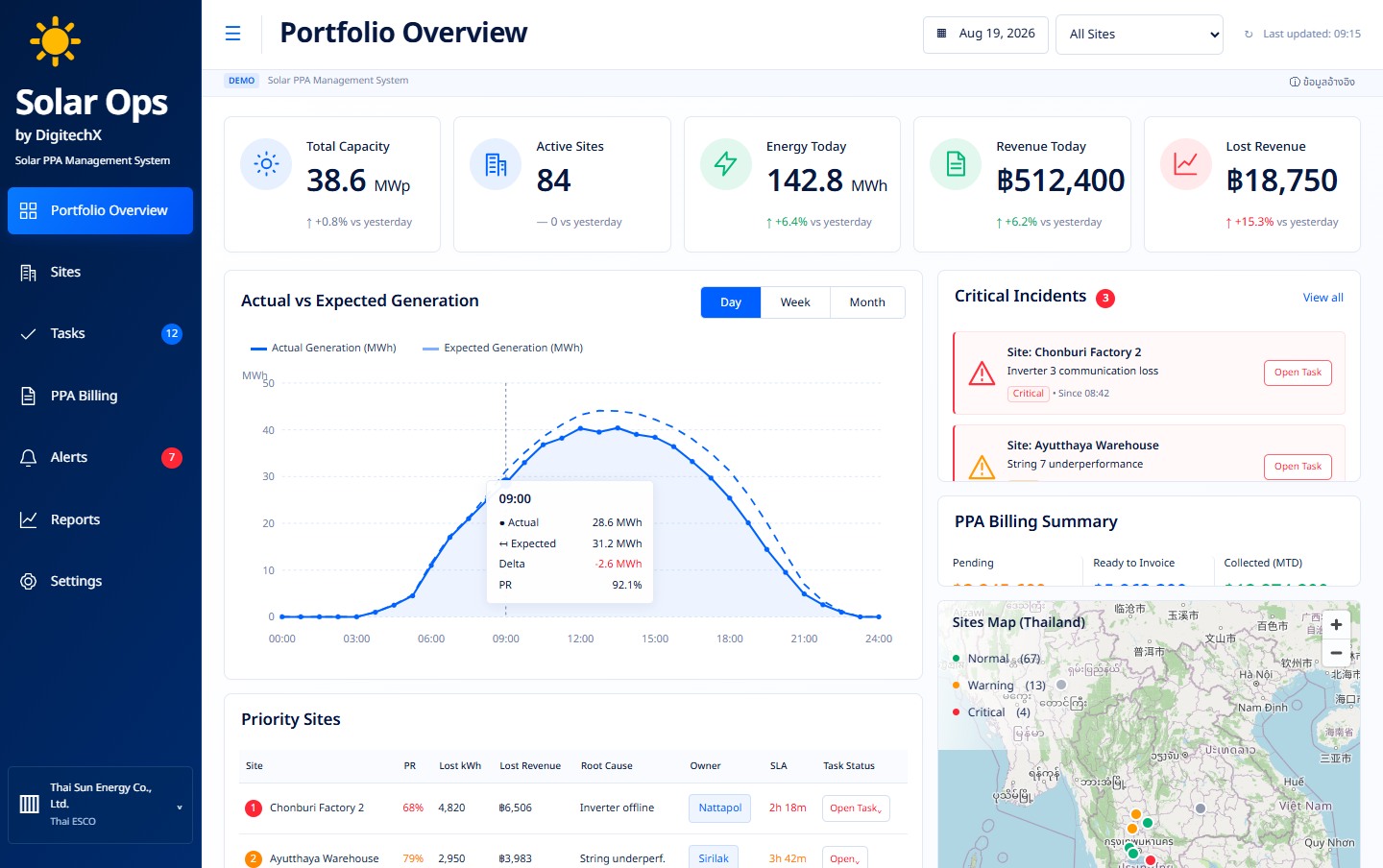1383x868 pixels.
Task: Open PPA Billing in sidebar
Action: coord(100,396)
